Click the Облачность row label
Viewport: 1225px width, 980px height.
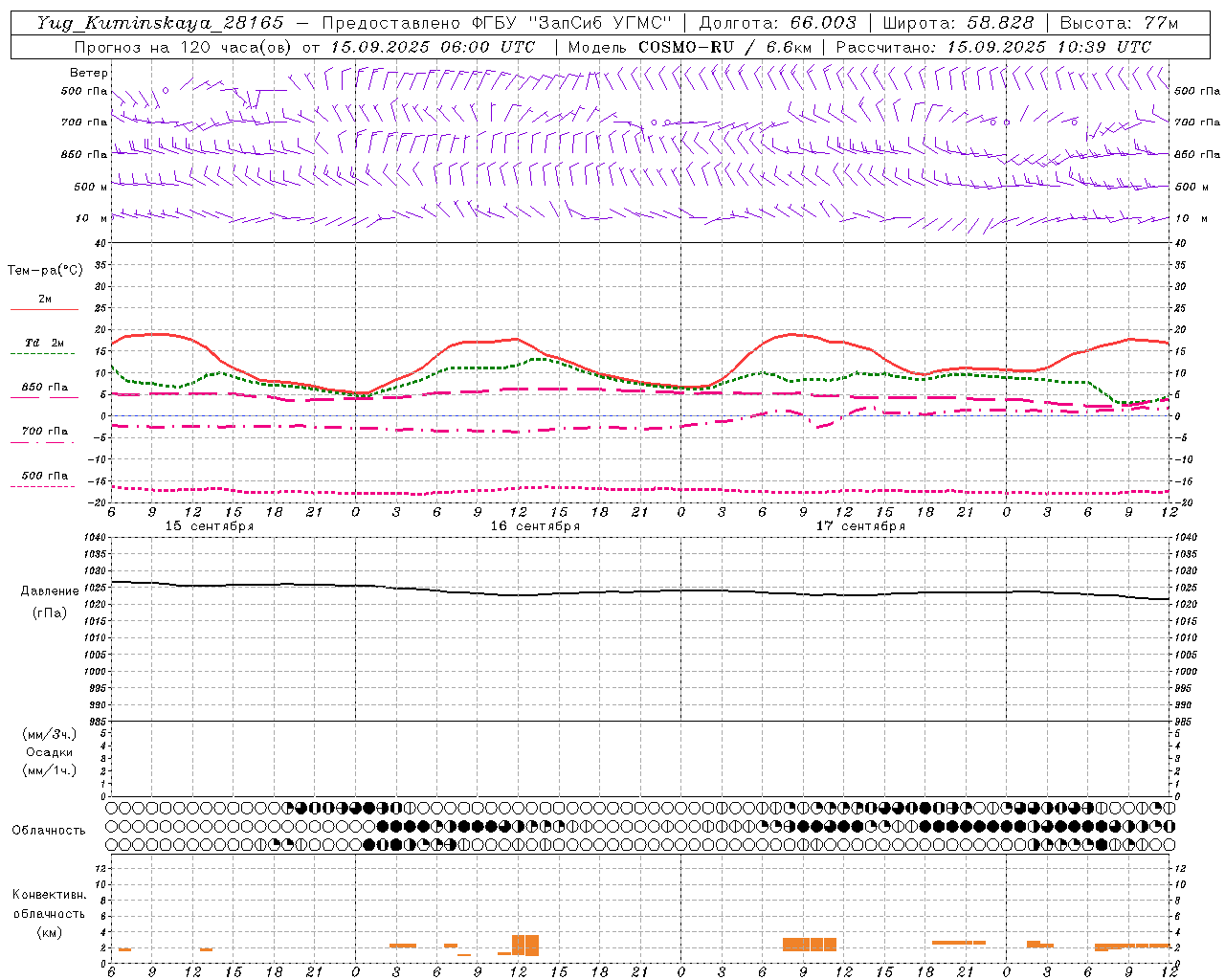pyautogui.click(x=49, y=831)
